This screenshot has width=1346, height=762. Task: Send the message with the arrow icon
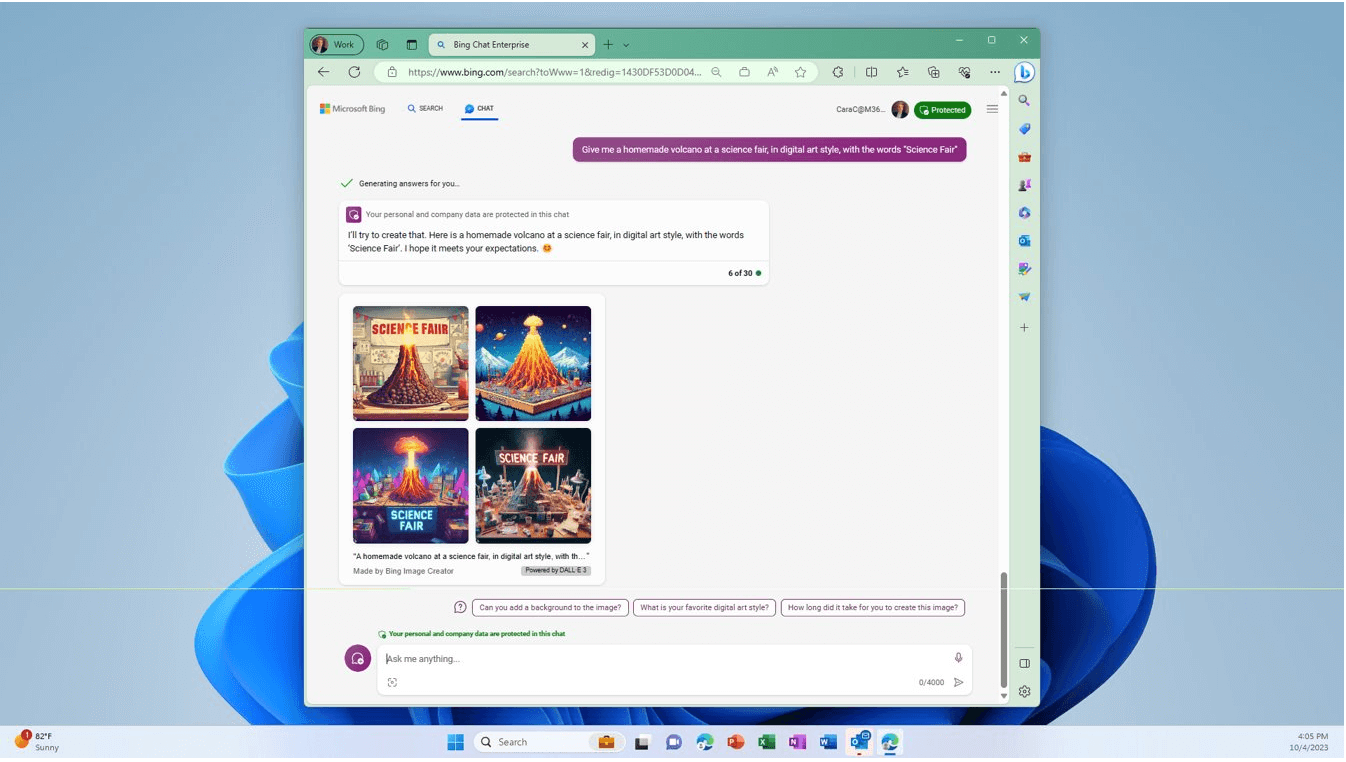[958, 682]
